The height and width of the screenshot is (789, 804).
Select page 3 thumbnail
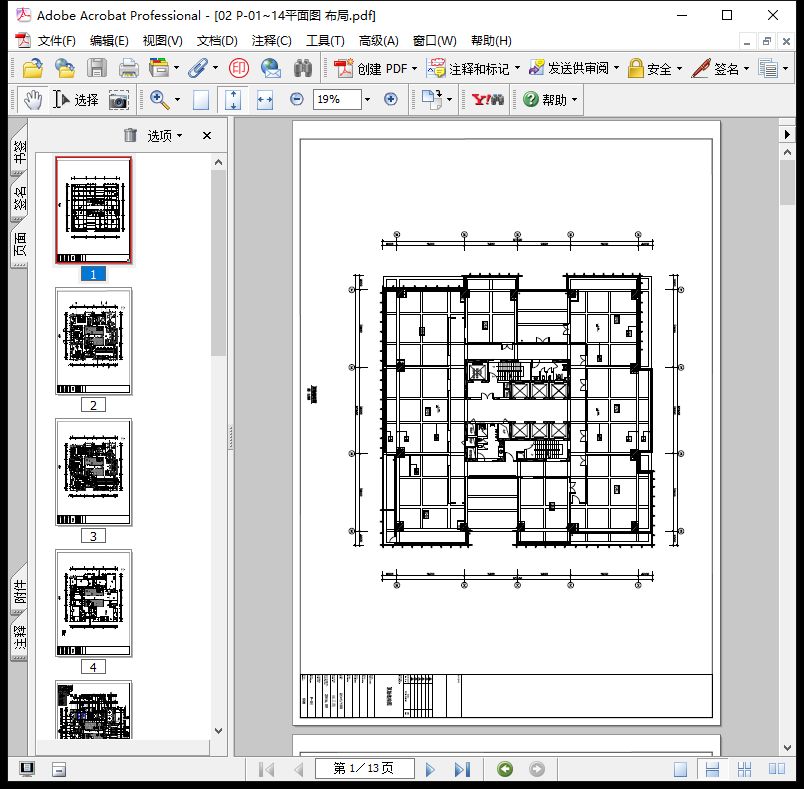point(93,472)
